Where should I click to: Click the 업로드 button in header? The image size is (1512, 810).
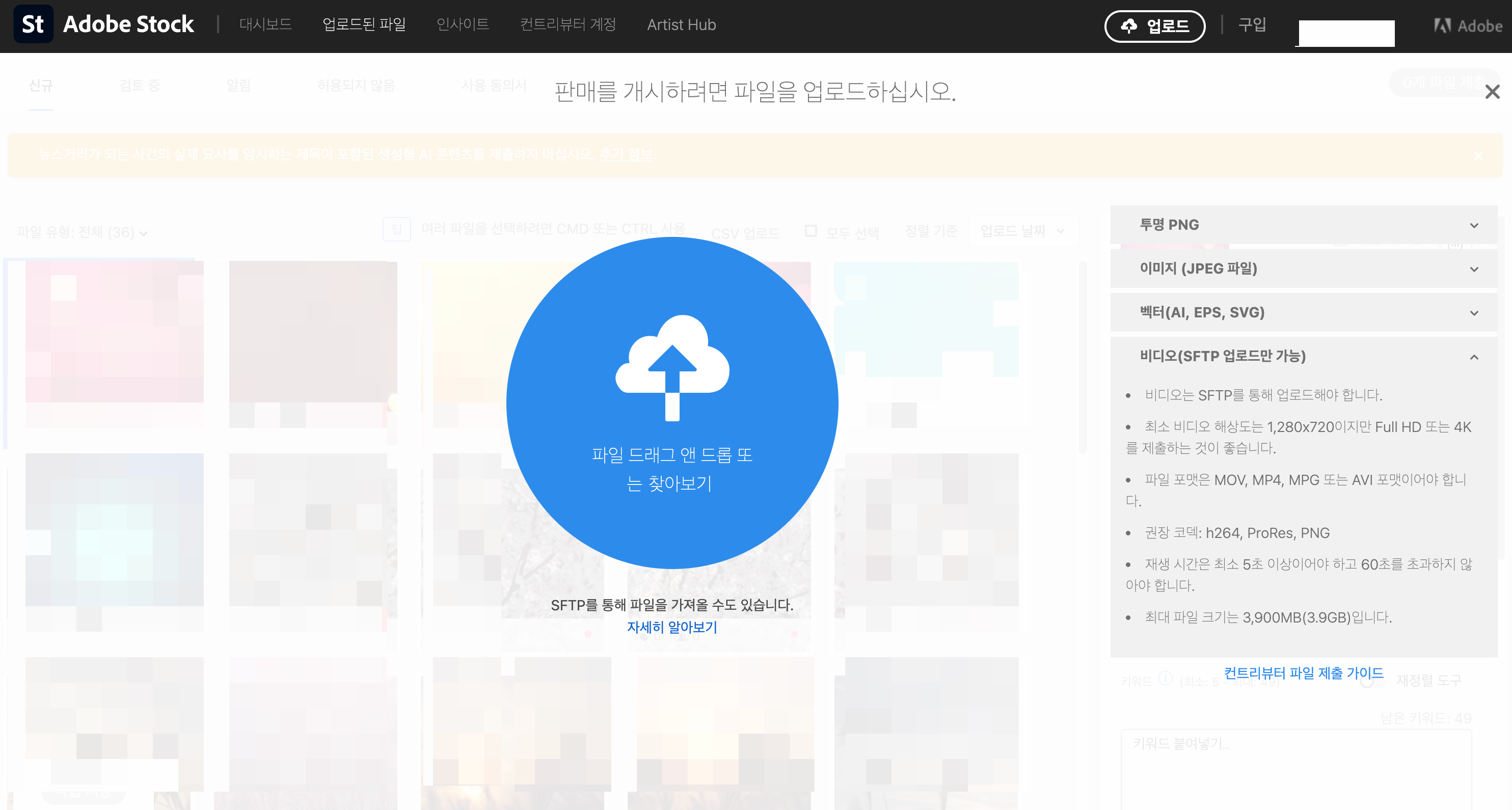point(1154,26)
